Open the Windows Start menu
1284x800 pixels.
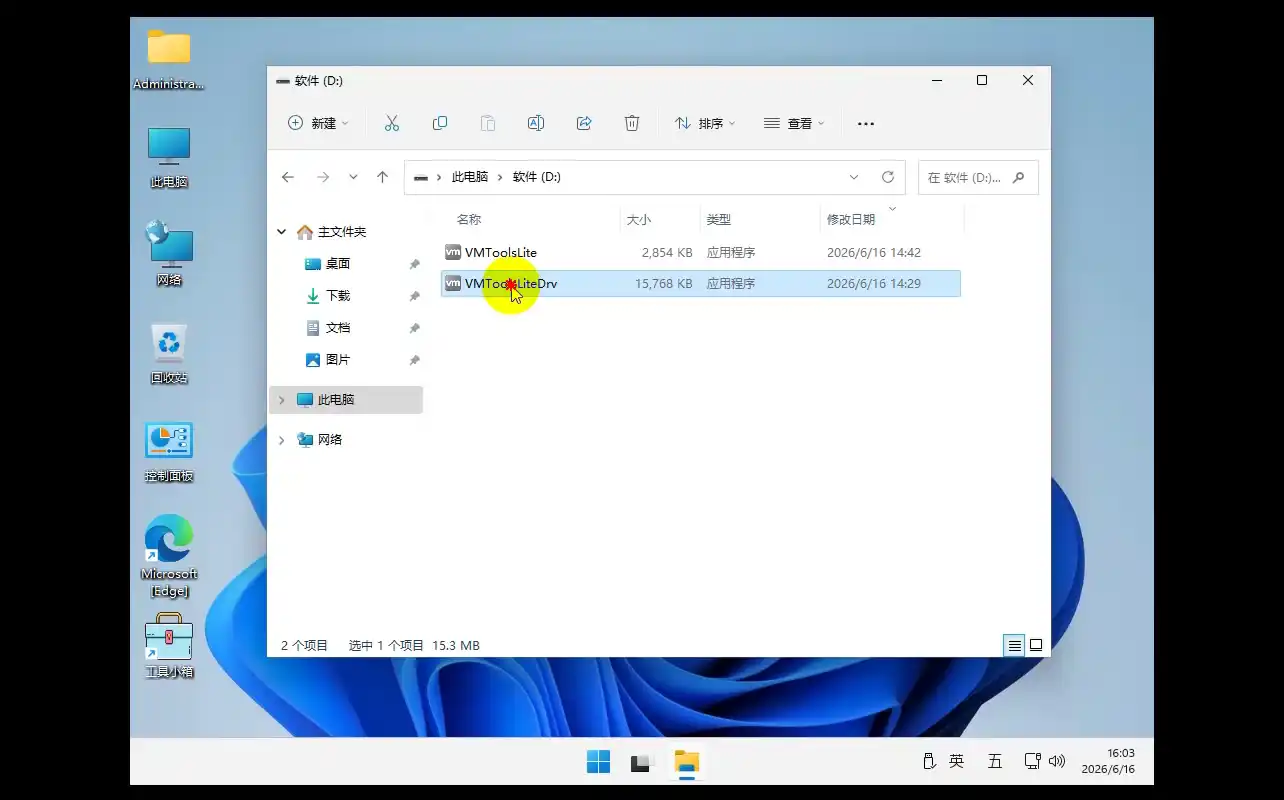[598, 762]
